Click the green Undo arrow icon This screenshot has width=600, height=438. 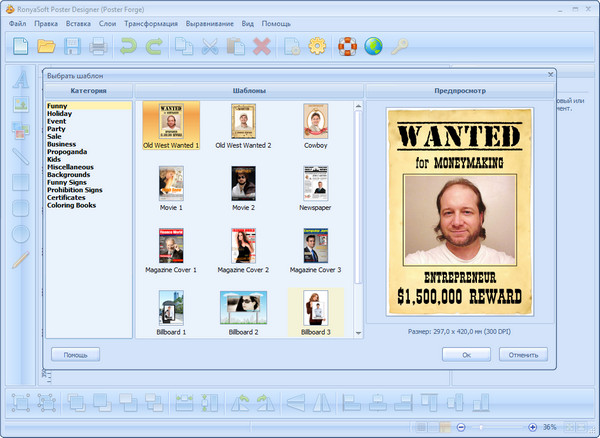point(127,45)
